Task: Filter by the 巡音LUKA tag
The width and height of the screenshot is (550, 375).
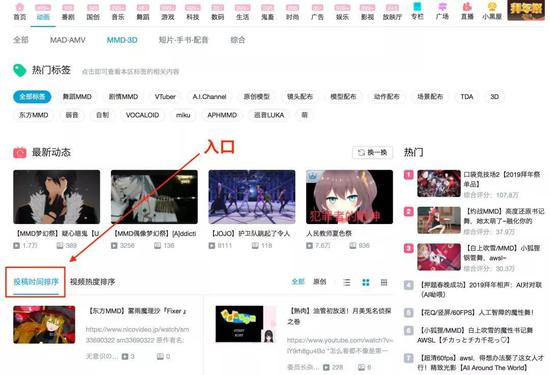Action: click(269, 115)
